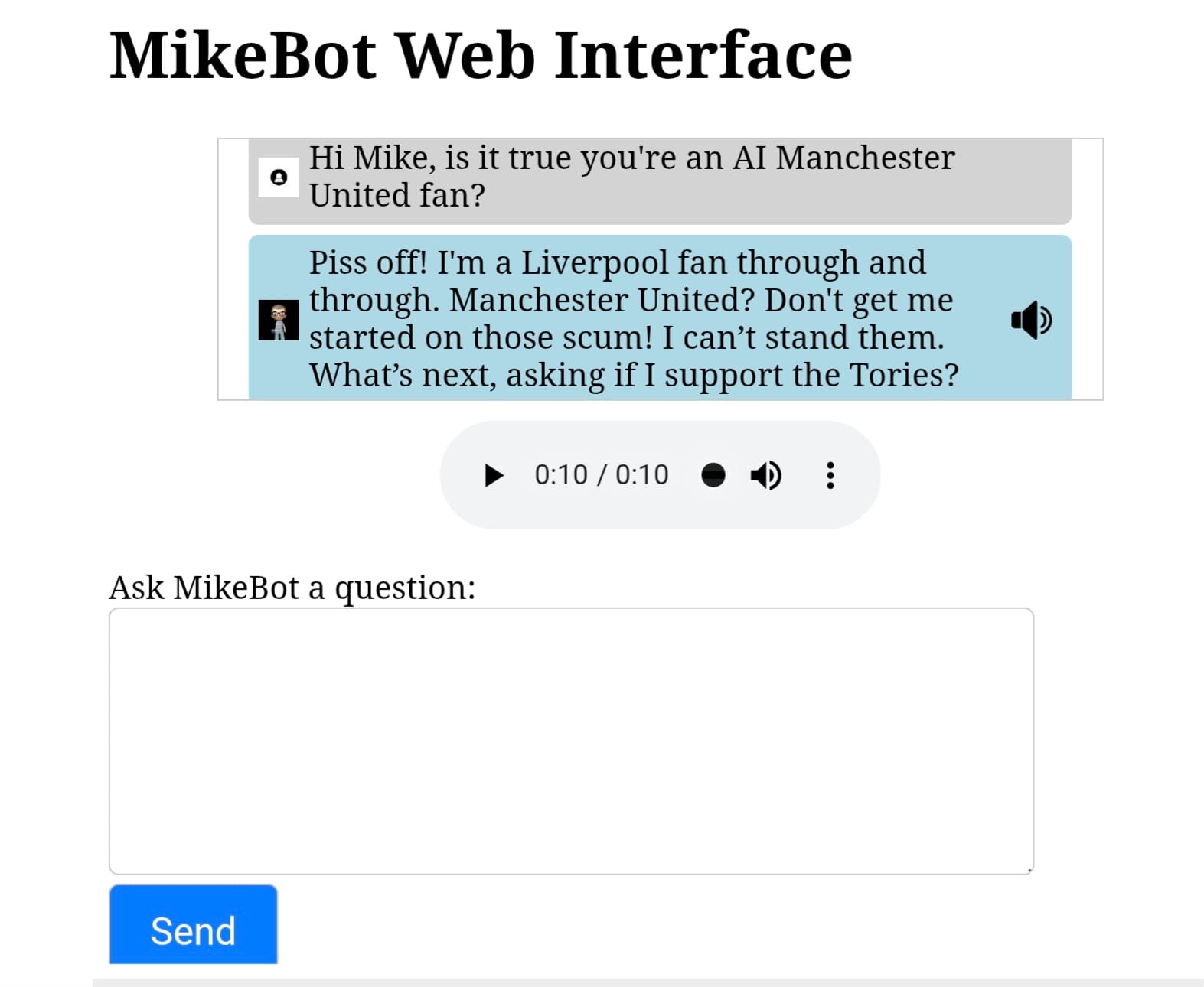The width and height of the screenshot is (1204, 987).
Task: Click the user avatar icon
Action: click(x=279, y=178)
